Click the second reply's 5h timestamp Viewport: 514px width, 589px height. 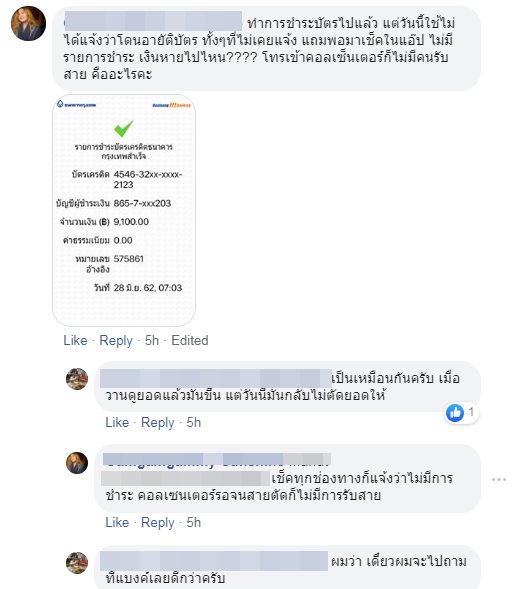tap(194, 522)
